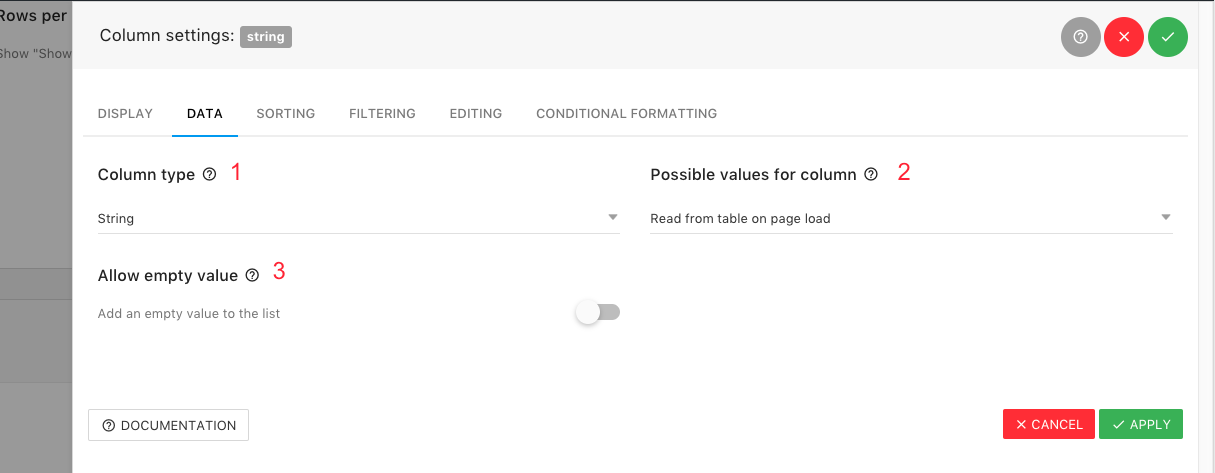1215x473 pixels.
Task: Click the Documentation button
Action: coord(169,425)
